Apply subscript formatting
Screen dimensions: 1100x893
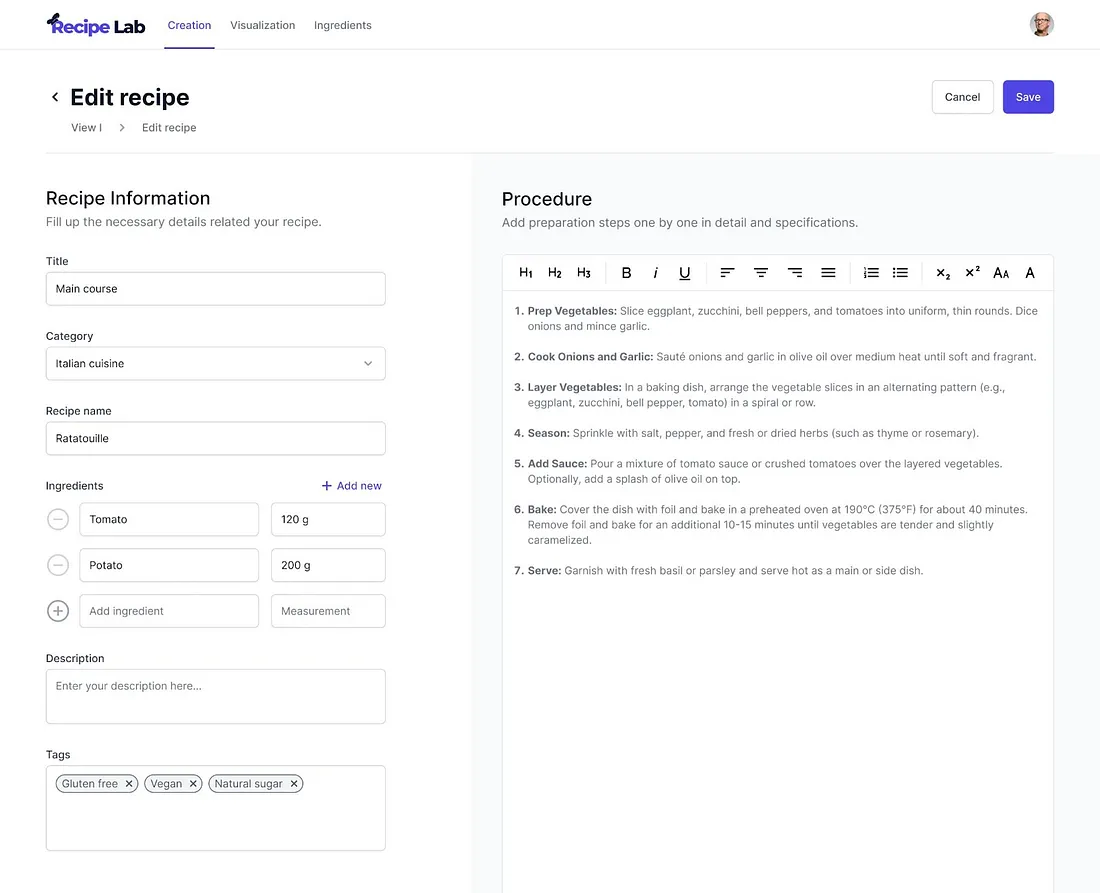943,273
